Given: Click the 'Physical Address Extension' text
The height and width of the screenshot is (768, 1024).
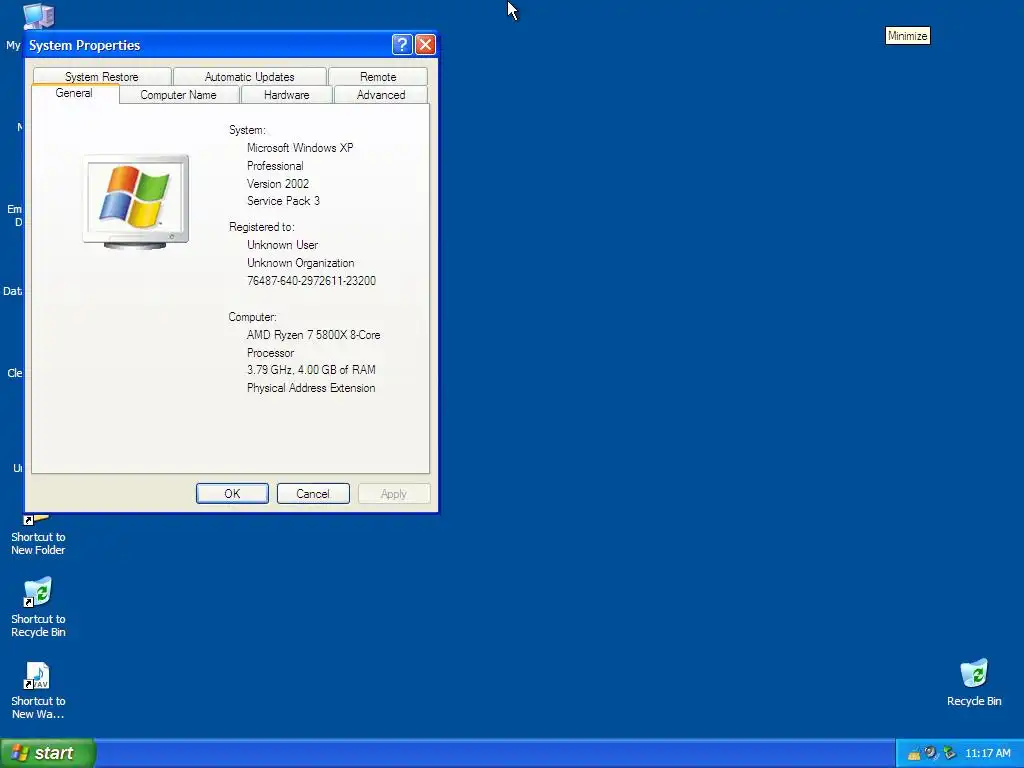Looking at the screenshot, I should point(311,388).
